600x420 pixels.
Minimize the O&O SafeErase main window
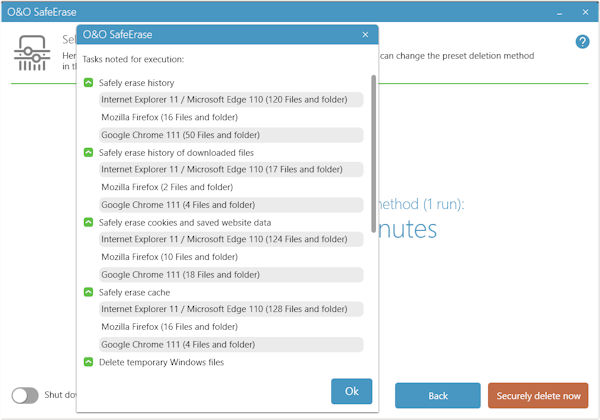tap(559, 12)
